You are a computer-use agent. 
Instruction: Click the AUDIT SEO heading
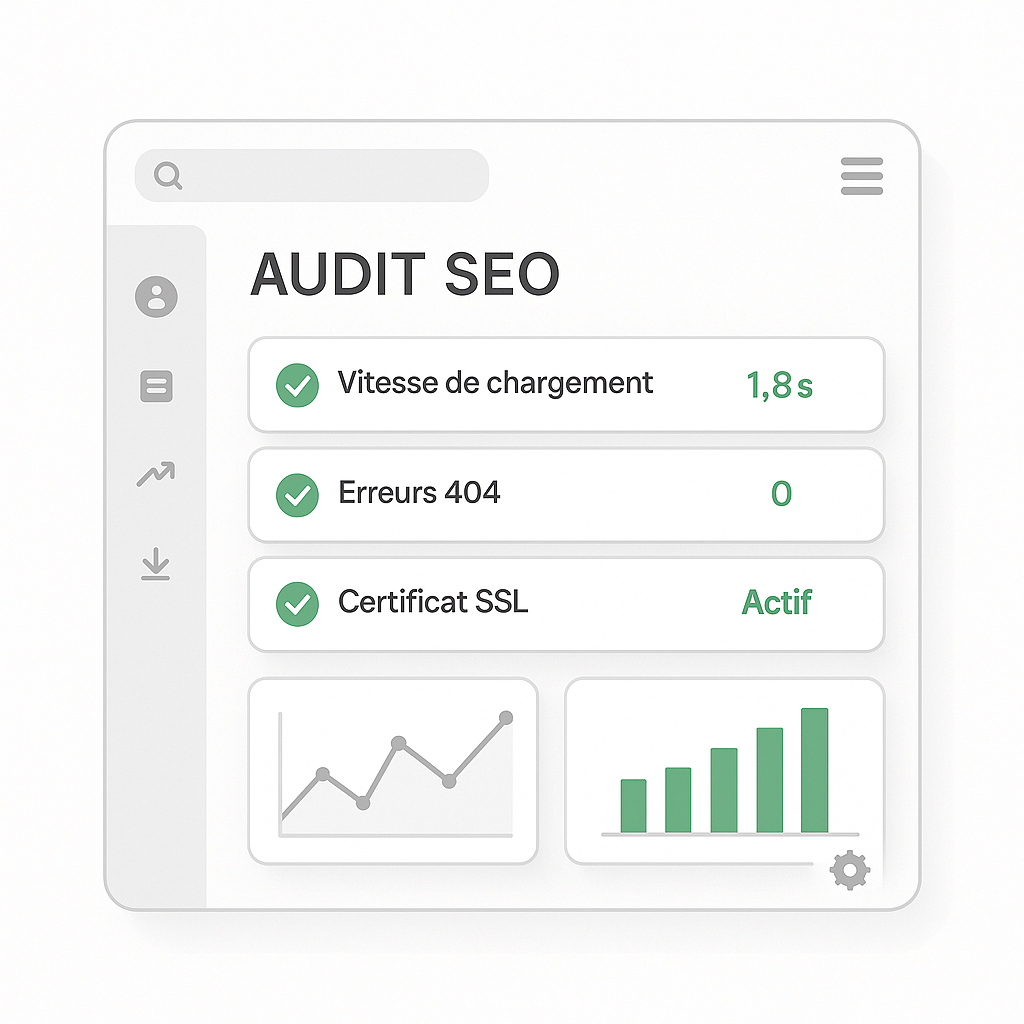click(x=405, y=274)
